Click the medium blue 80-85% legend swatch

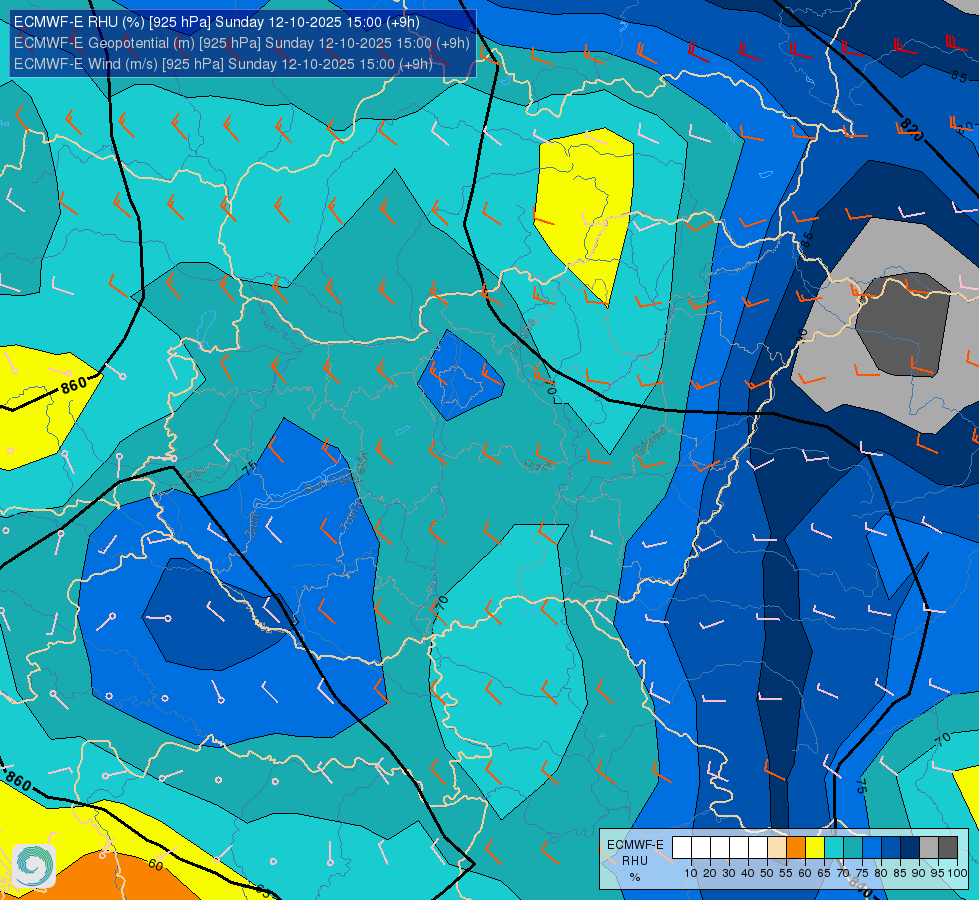891,847
